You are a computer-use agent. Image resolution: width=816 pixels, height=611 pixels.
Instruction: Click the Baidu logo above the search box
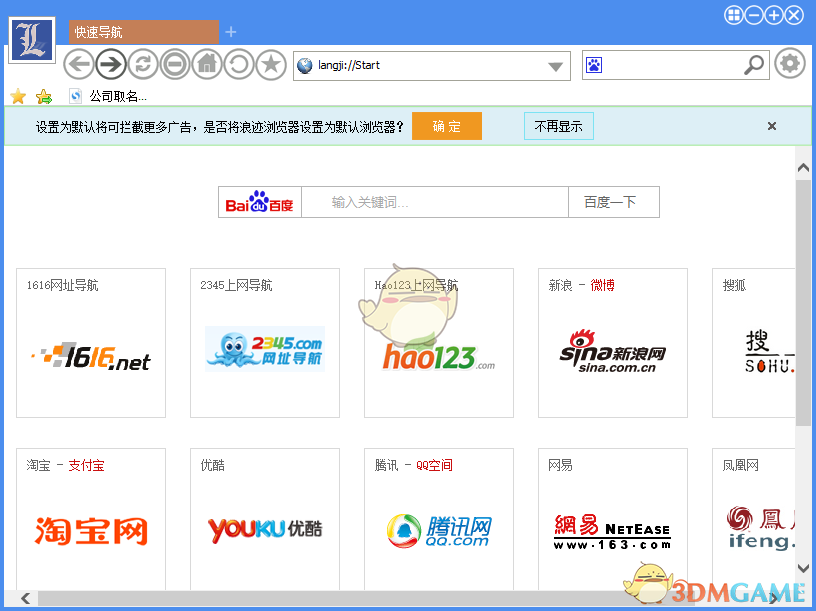[258, 201]
